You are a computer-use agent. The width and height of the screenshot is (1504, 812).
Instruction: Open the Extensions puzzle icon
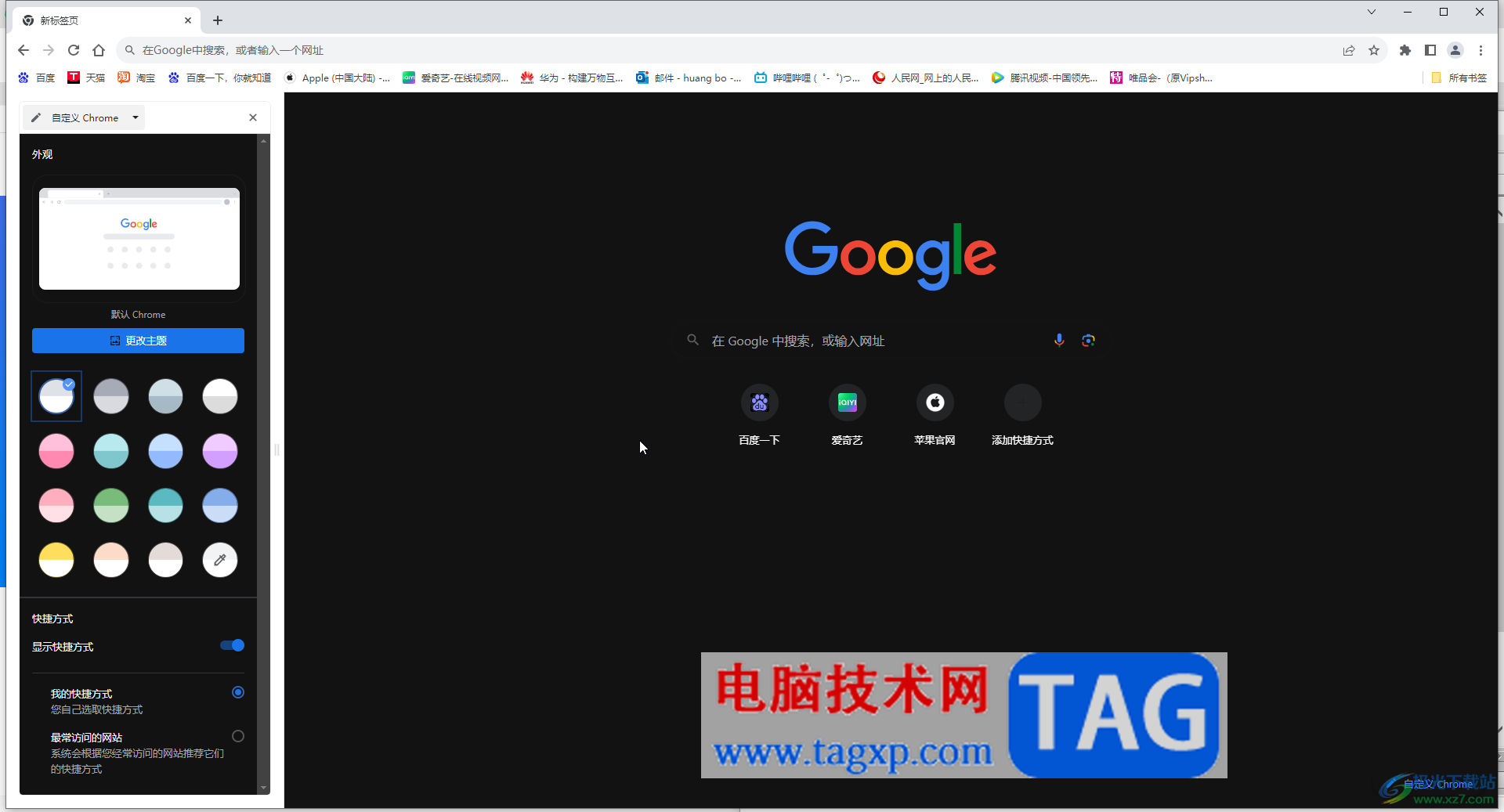click(1405, 50)
